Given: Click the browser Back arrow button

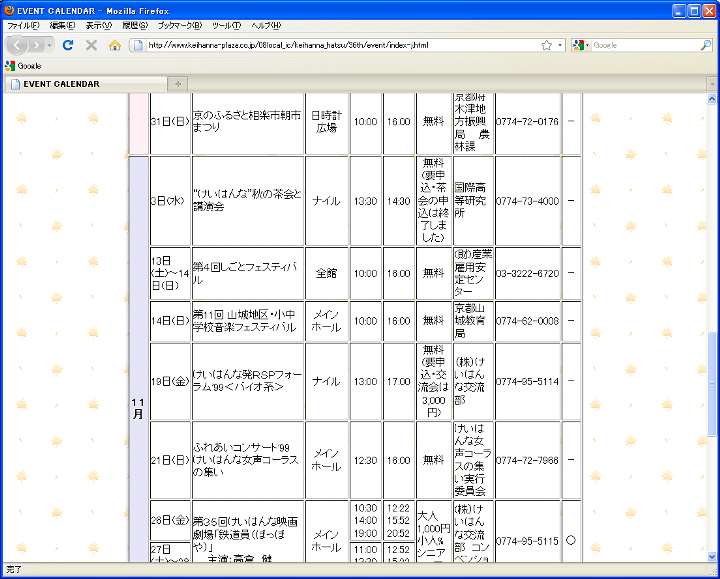Looking at the screenshot, I should coord(18,45).
